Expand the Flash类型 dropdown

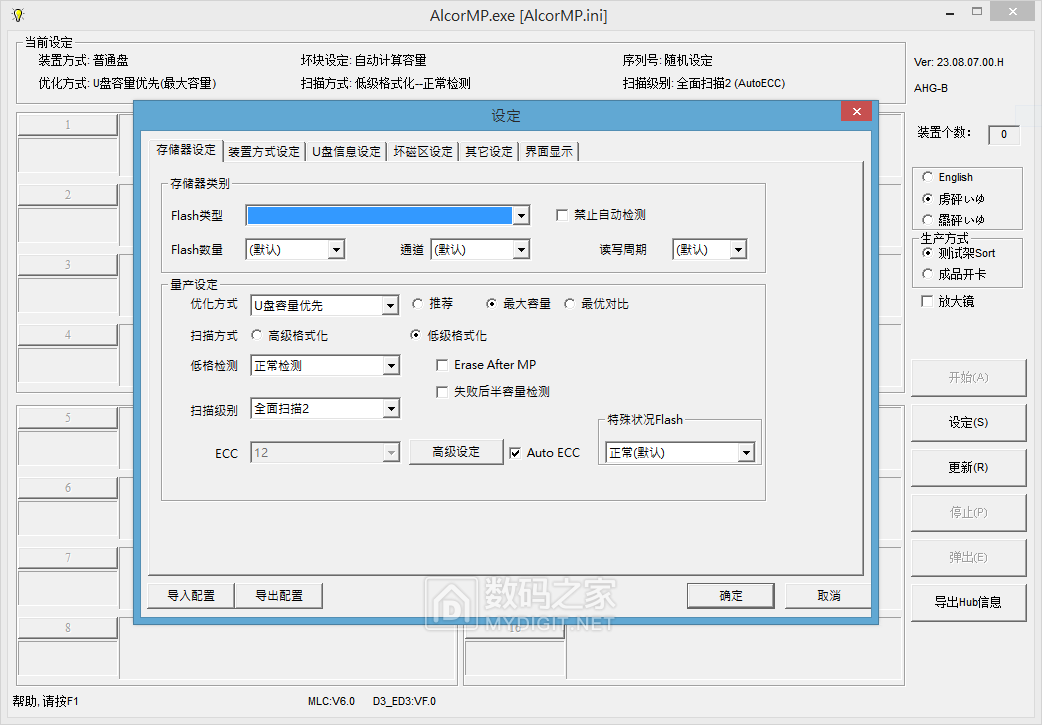pos(520,216)
